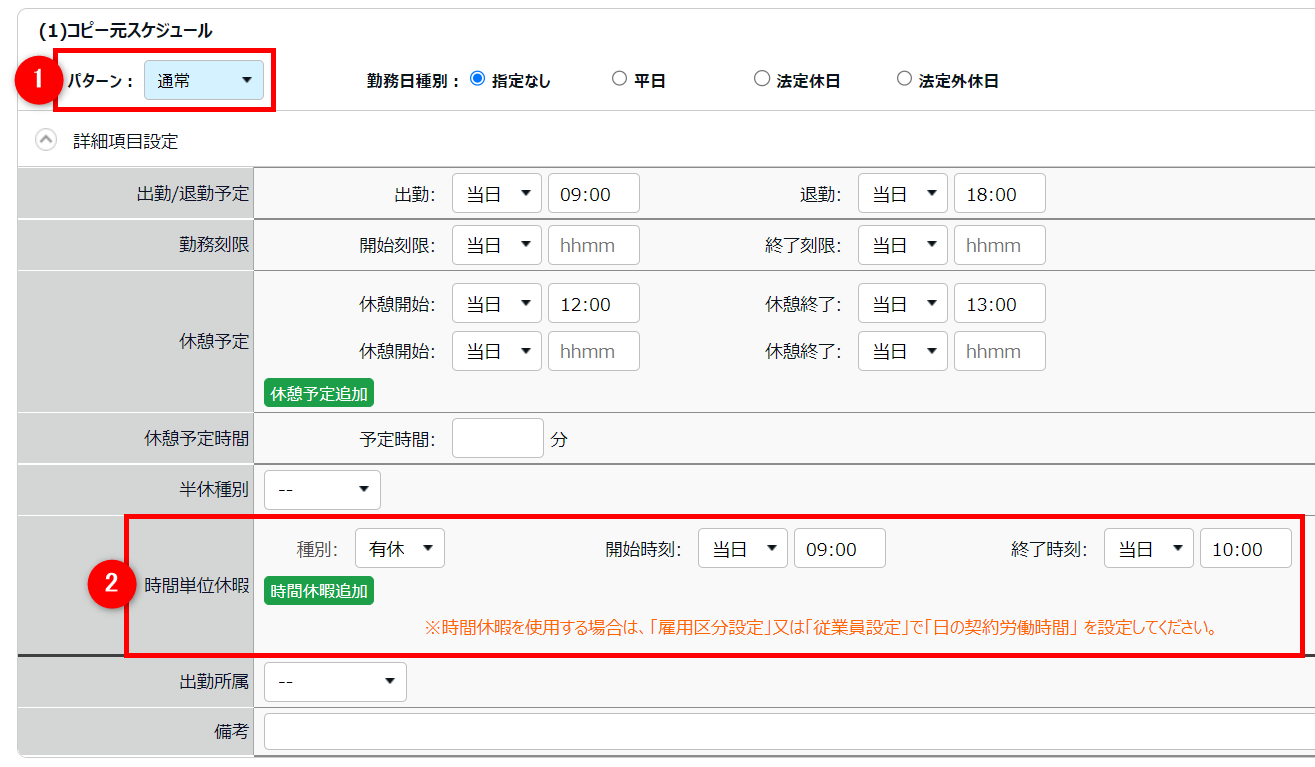The image size is (1315, 767).
Task: Open the パターン dropdown showing 通常
Action: coord(204,81)
